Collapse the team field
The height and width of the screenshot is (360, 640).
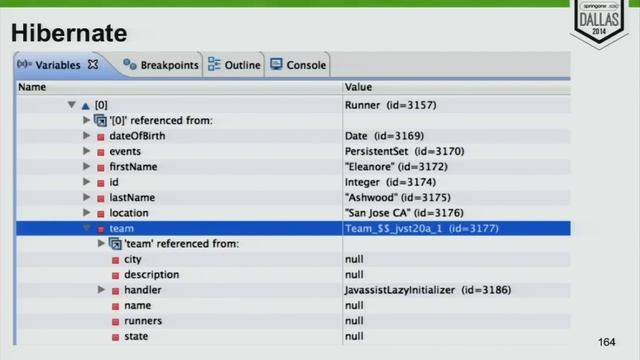tap(86, 228)
